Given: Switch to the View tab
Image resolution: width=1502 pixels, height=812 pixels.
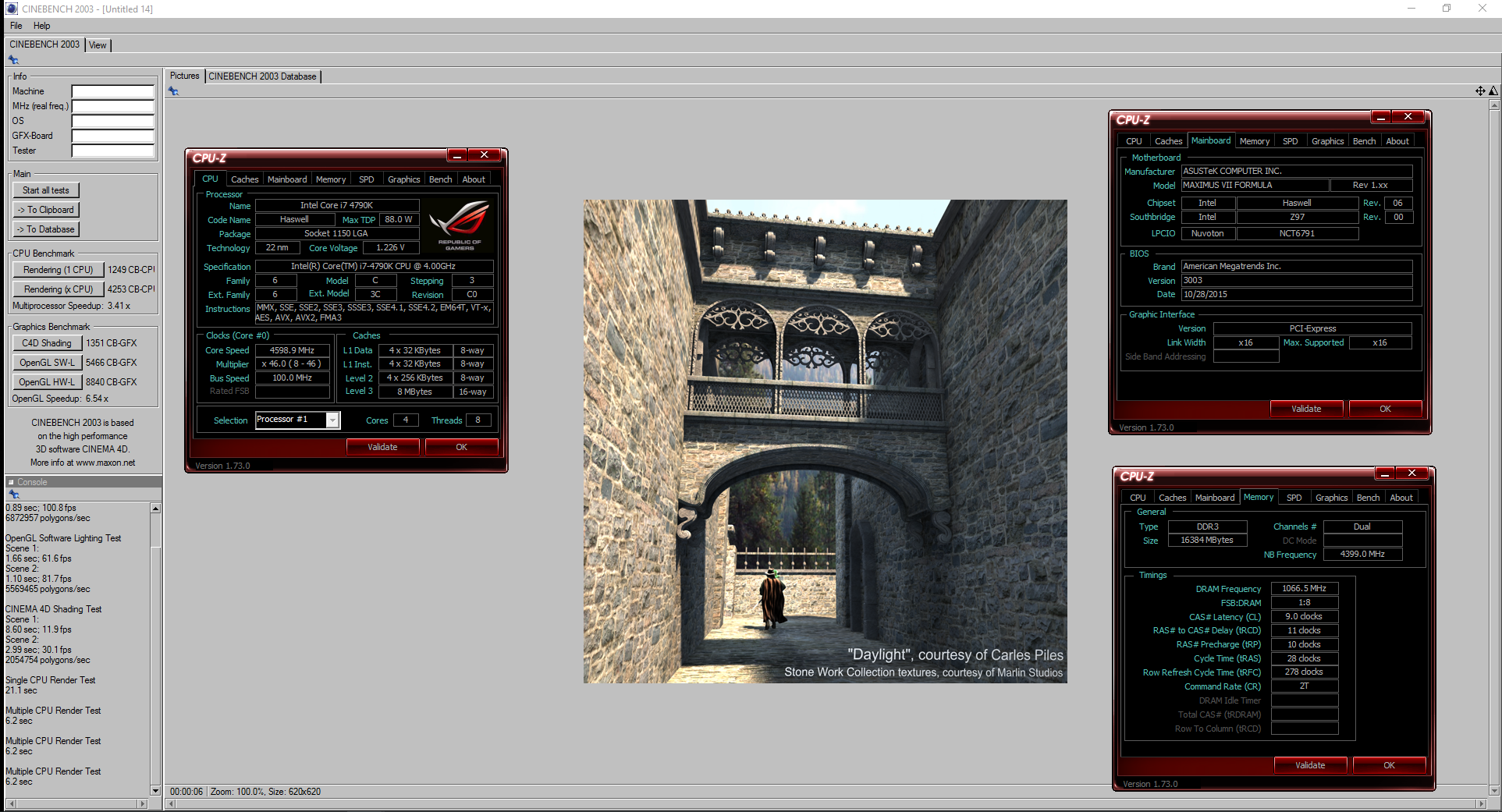Looking at the screenshot, I should coord(98,45).
